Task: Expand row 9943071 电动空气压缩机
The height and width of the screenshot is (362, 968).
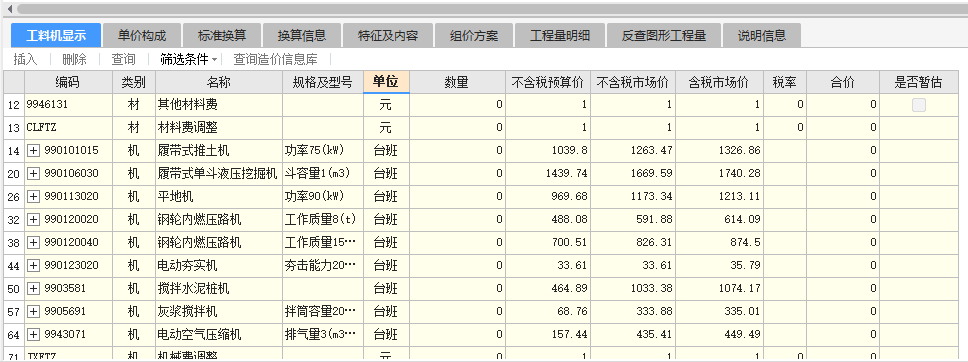Action: 33,335
